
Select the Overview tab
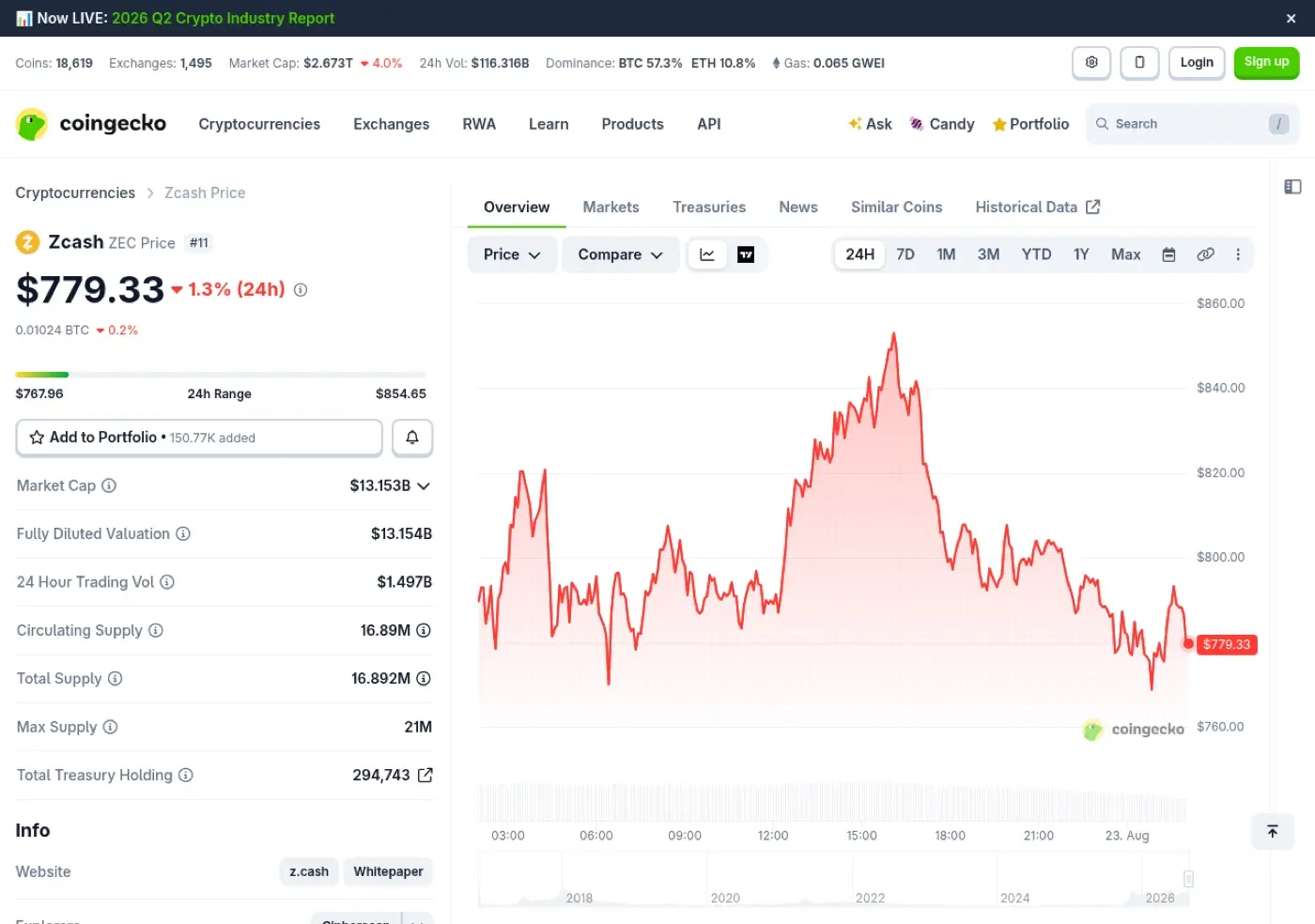[517, 207]
